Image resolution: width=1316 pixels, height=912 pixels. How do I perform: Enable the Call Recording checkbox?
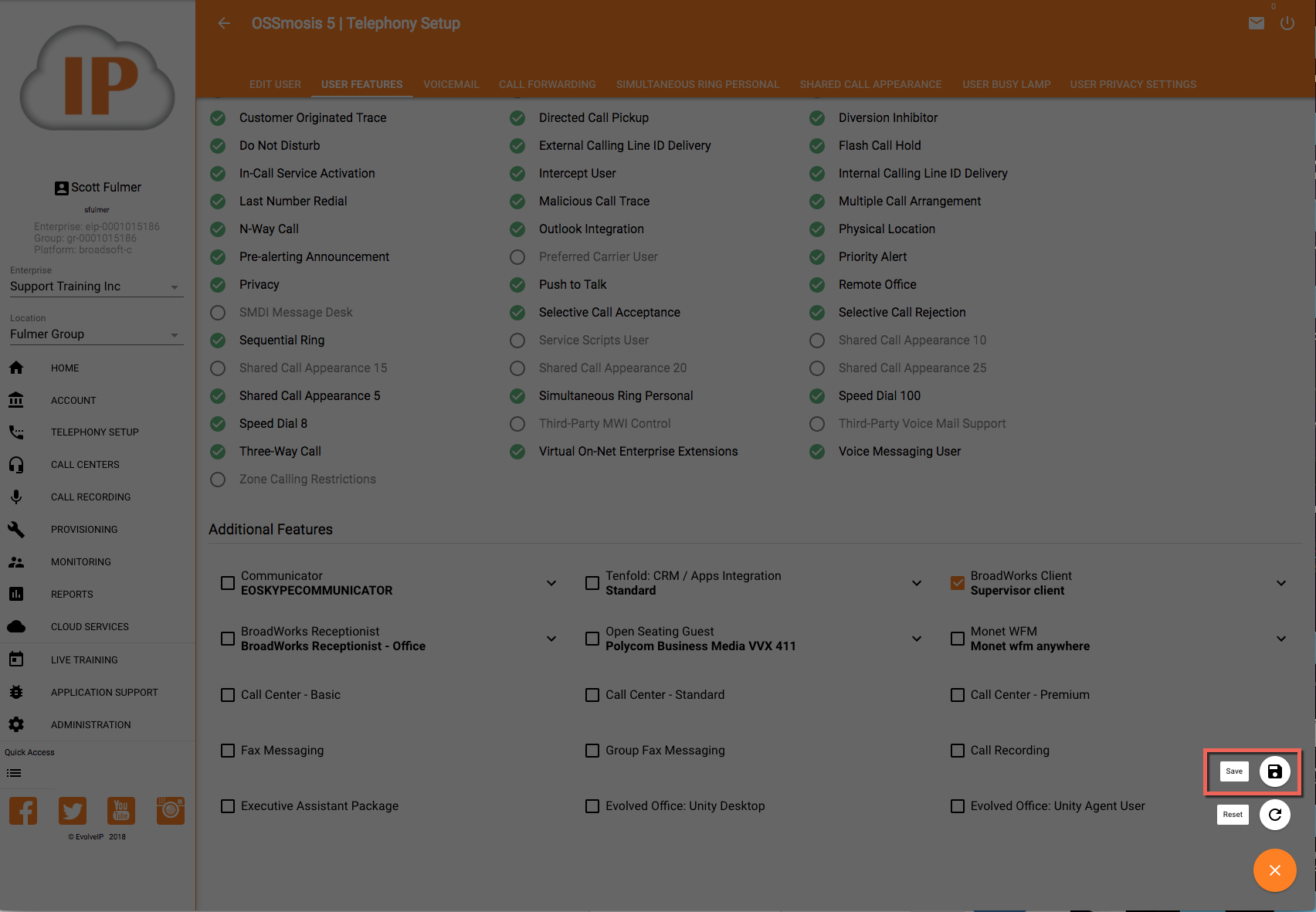(x=958, y=751)
